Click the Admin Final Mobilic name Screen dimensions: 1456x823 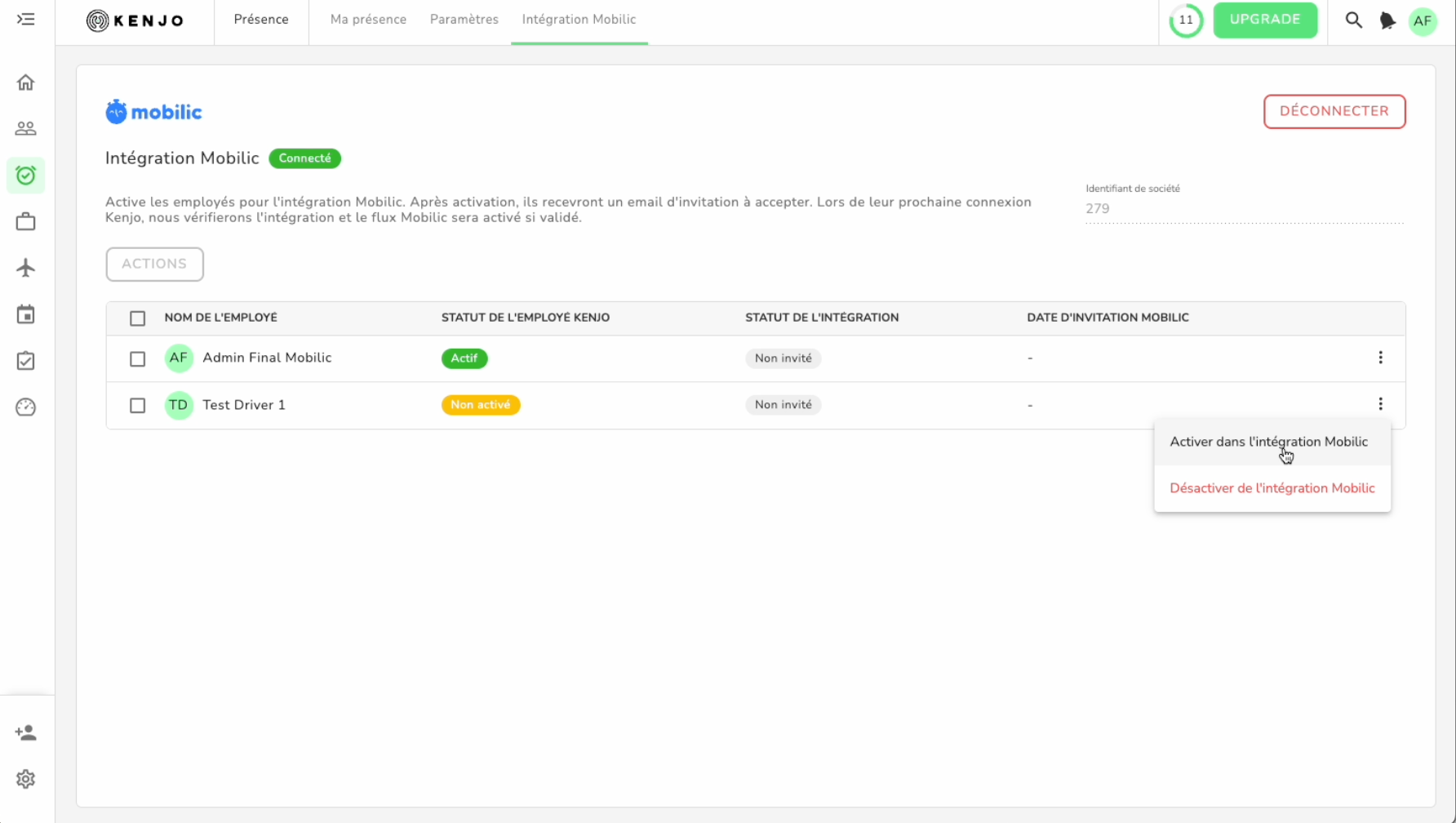(267, 358)
